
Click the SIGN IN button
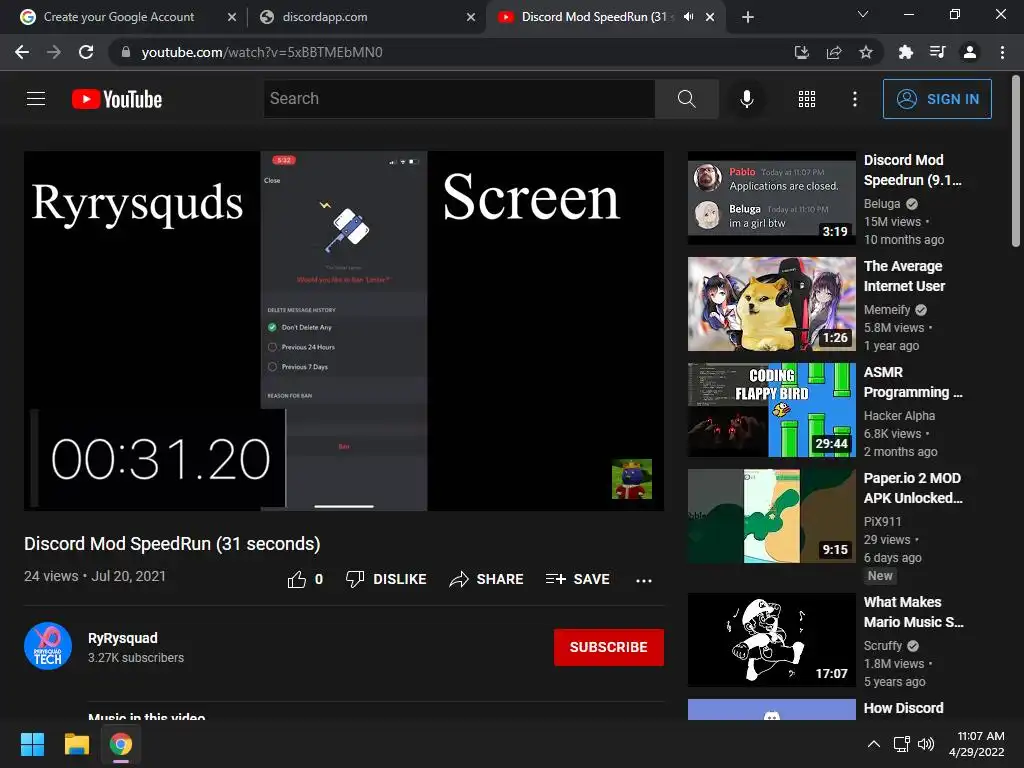[x=937, y=99]
